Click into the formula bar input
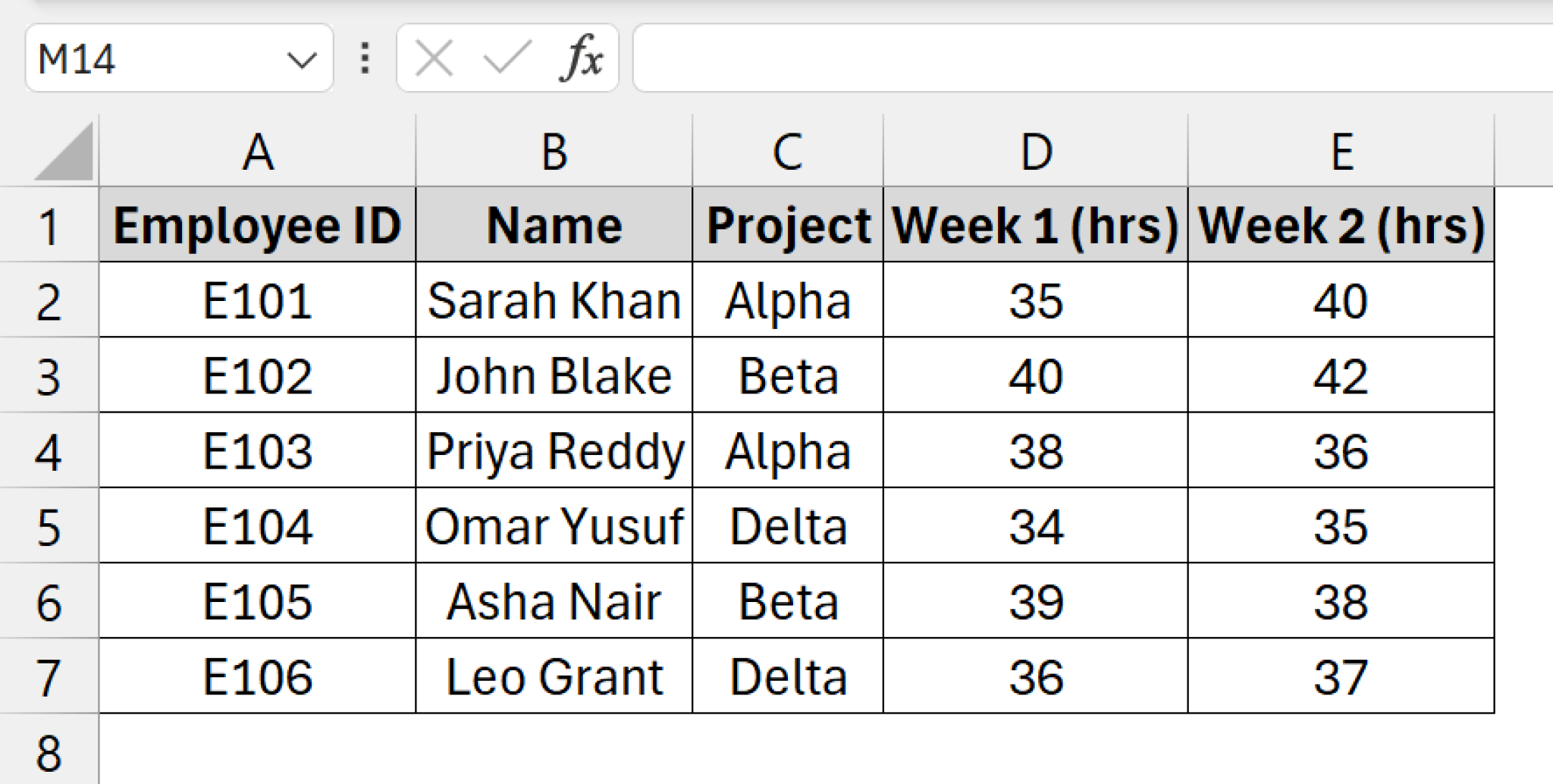The width and height of the screenshot is (1553, 784). click(1093, 58)
